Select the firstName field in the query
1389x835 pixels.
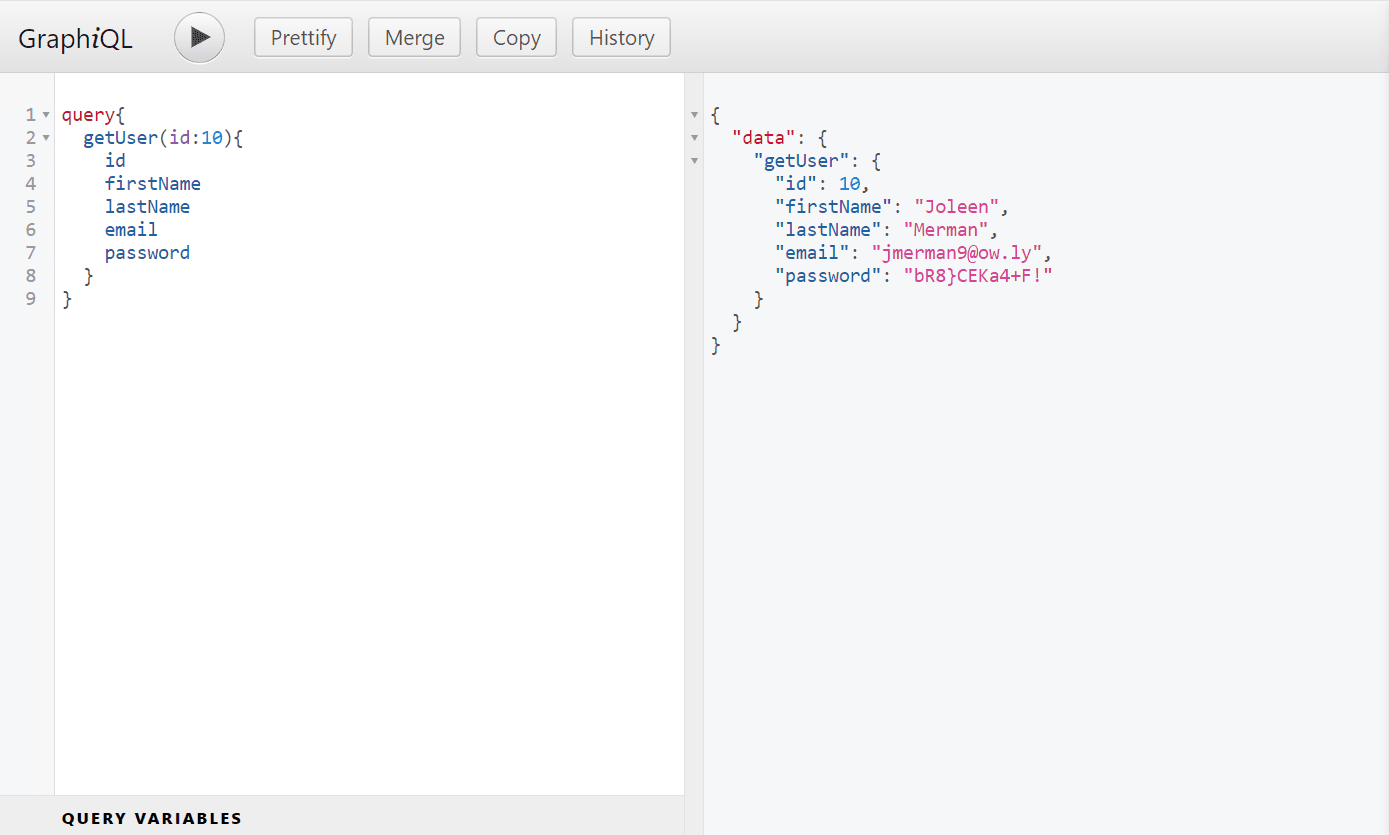pyautogui.click(x=152, y=183)
